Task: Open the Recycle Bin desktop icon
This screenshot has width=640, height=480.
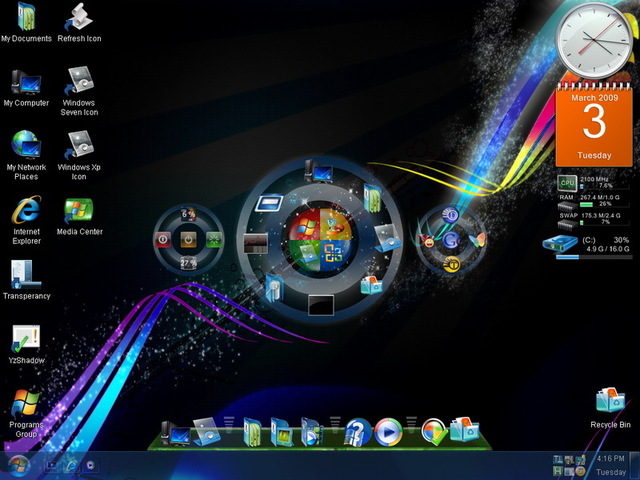Action: (x=610, y=407)
